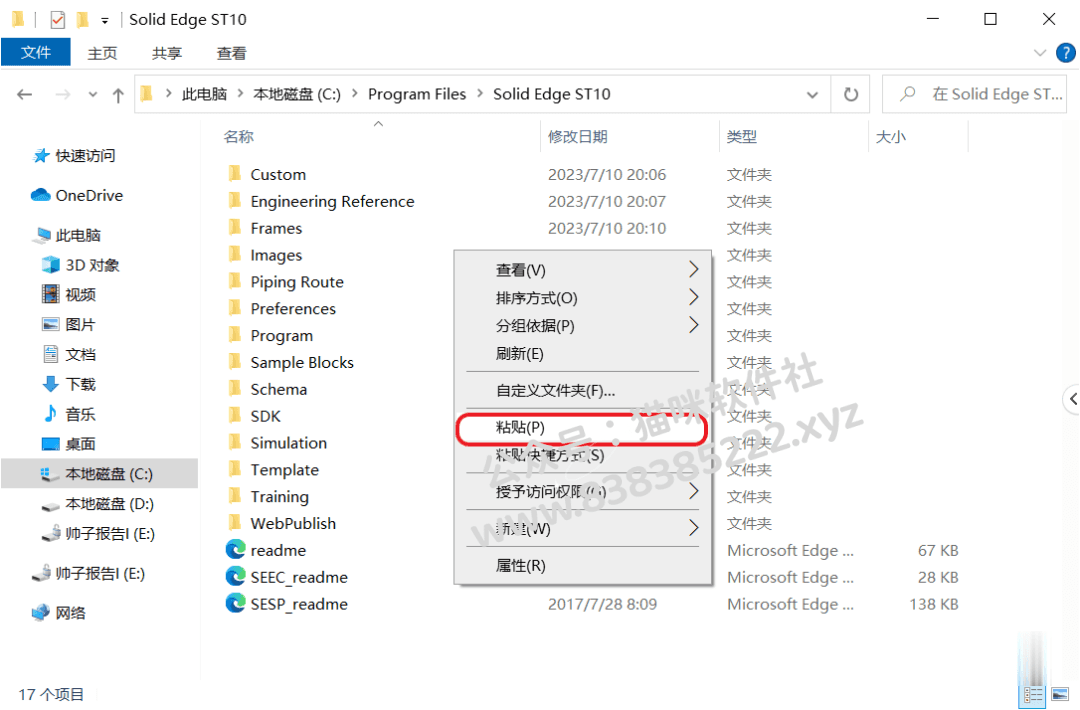Click the SESP_readme Edge file icon
This screenshot has height=710, width=1080.
tap(236, 603)
